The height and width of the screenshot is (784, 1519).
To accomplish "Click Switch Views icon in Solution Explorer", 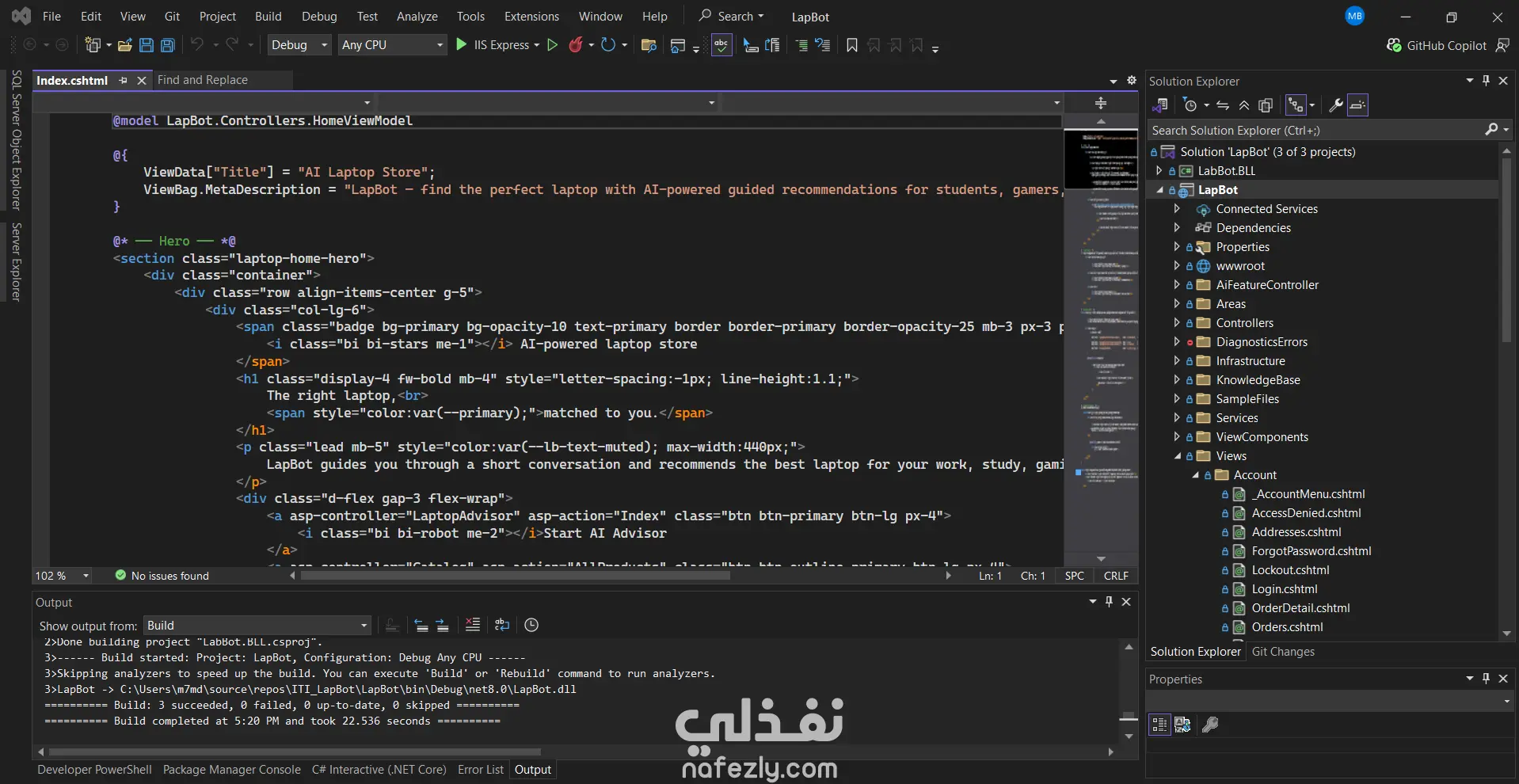I will click(x=1159, y=105).
